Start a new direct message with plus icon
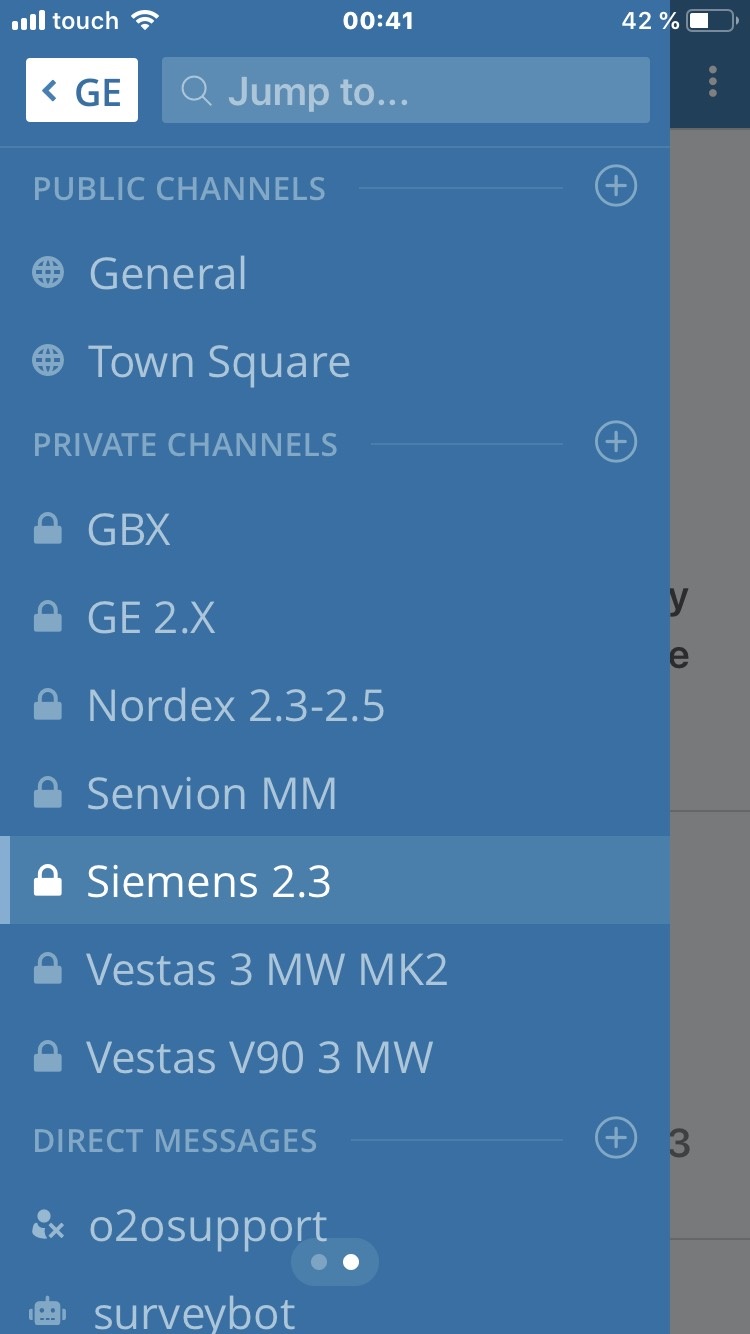750x1334 pixels. [x=616, y=1138]
